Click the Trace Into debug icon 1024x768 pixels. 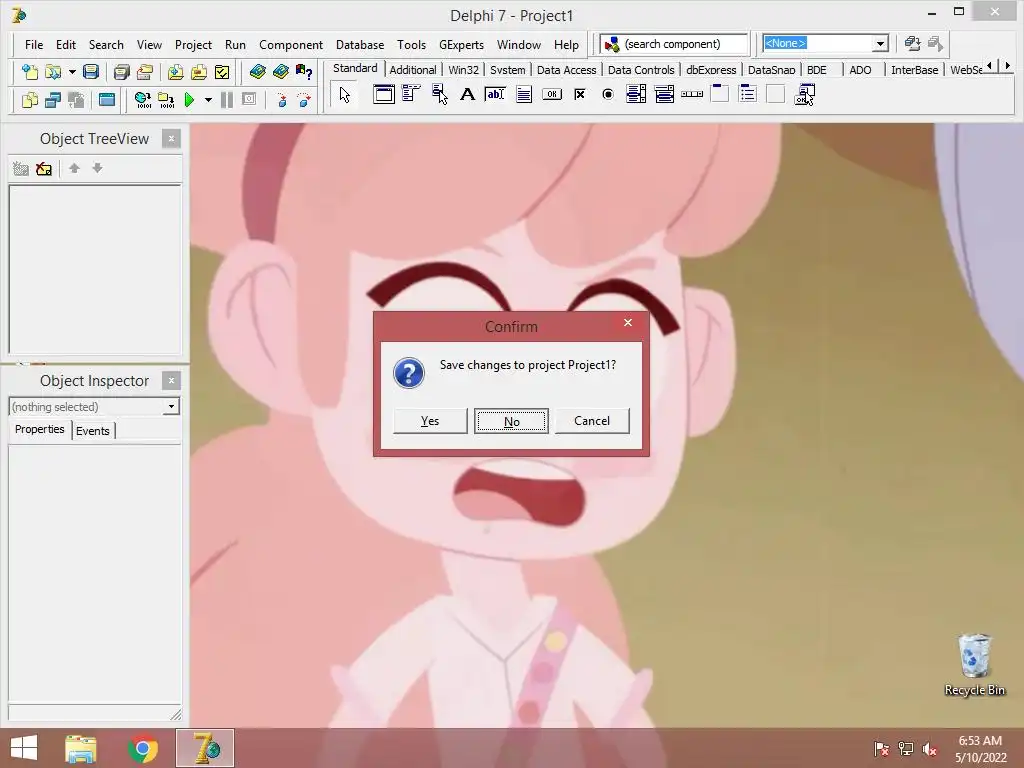[x=282, y=100]
